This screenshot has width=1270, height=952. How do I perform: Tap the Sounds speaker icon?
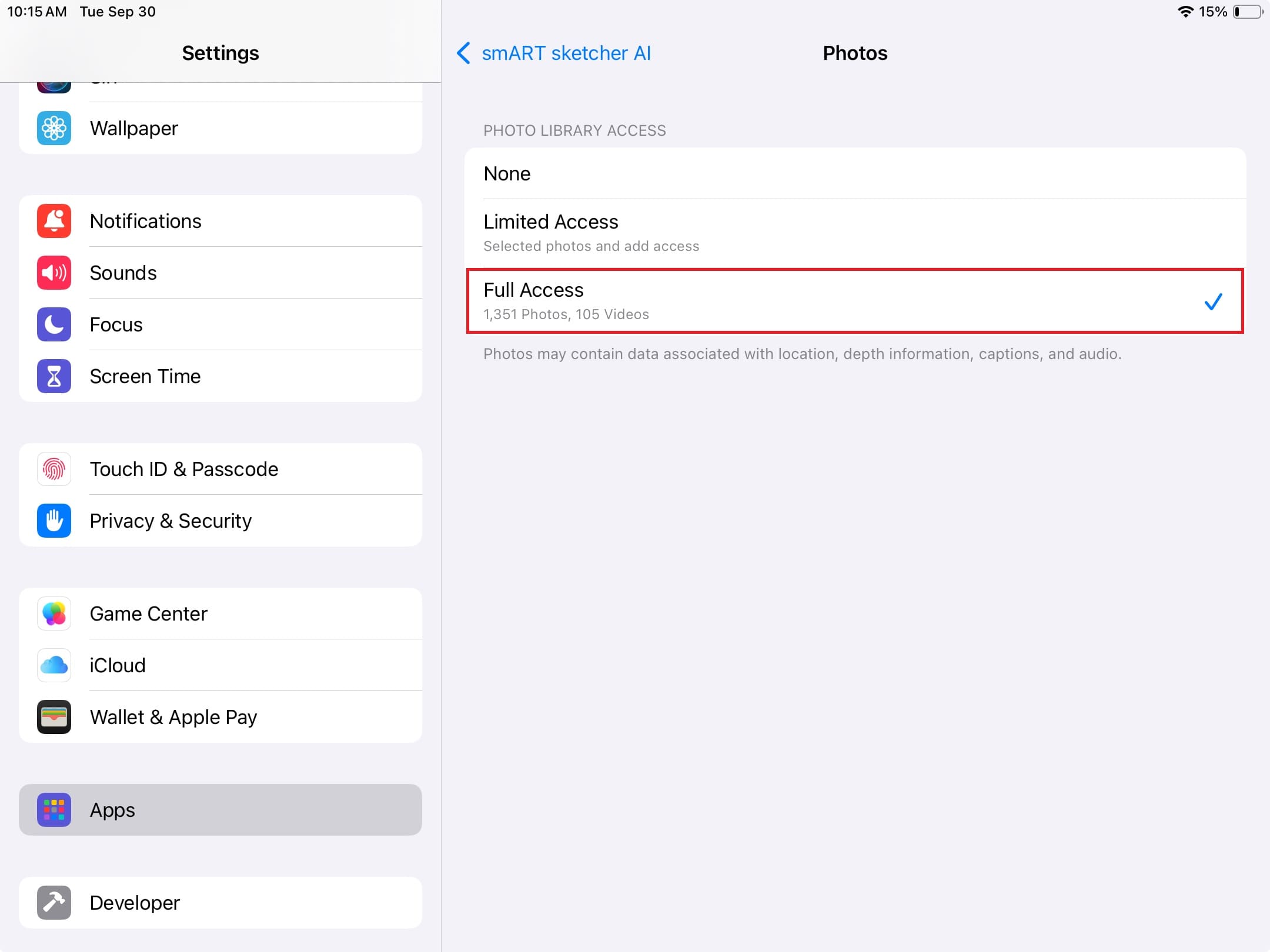coord(54,273)
